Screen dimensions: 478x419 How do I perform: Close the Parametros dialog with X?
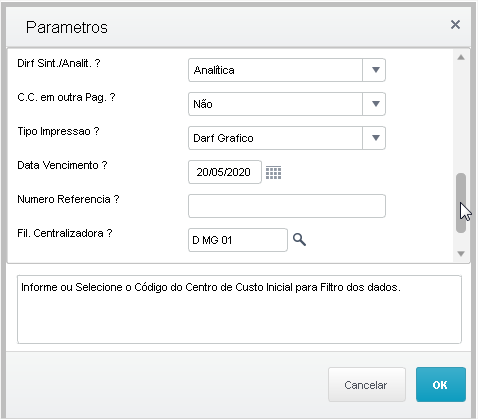pos(455,25)
